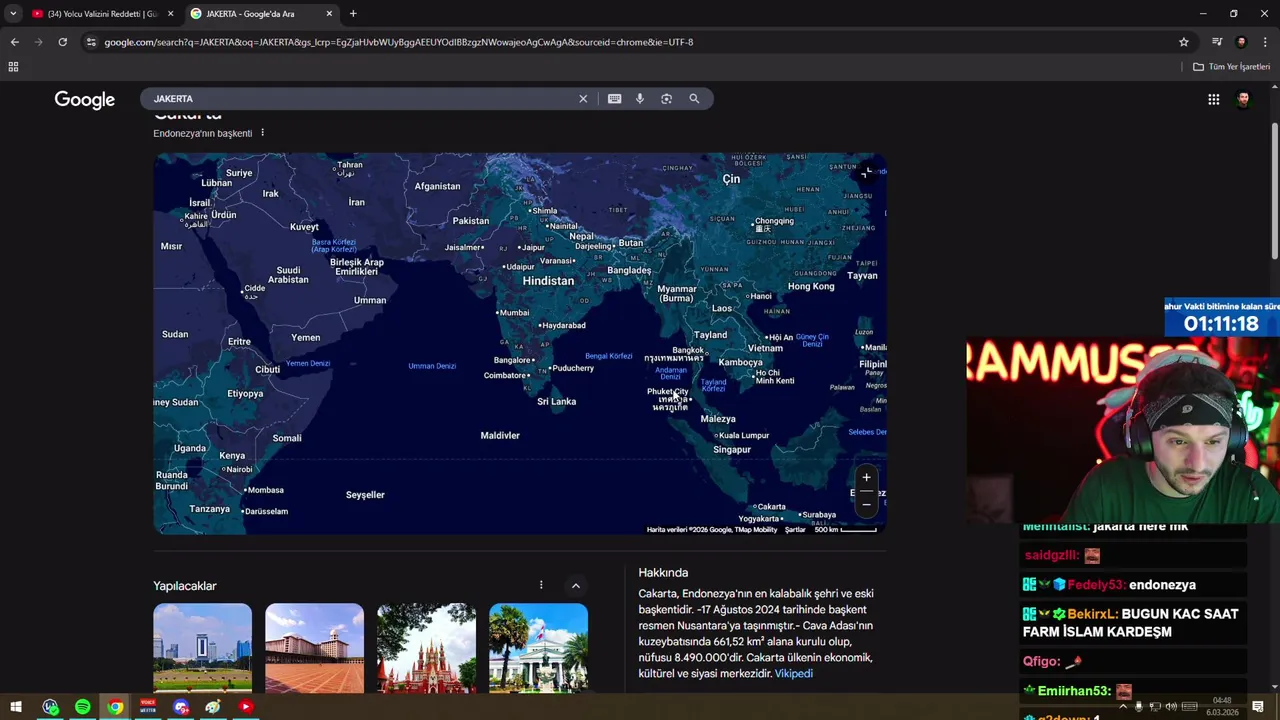
Task: Collapse the Yapılacaklar section
Action: coord(575,585)
